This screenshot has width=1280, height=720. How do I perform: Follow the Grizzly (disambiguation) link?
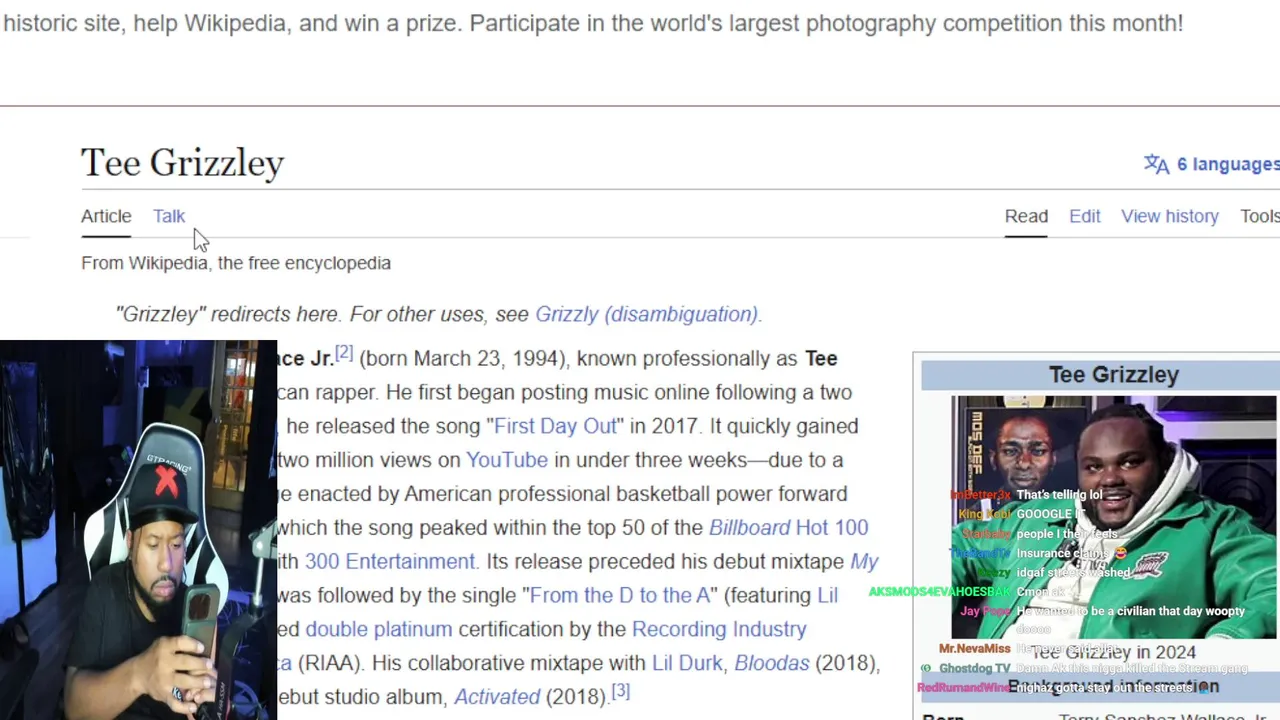[647, 314]
